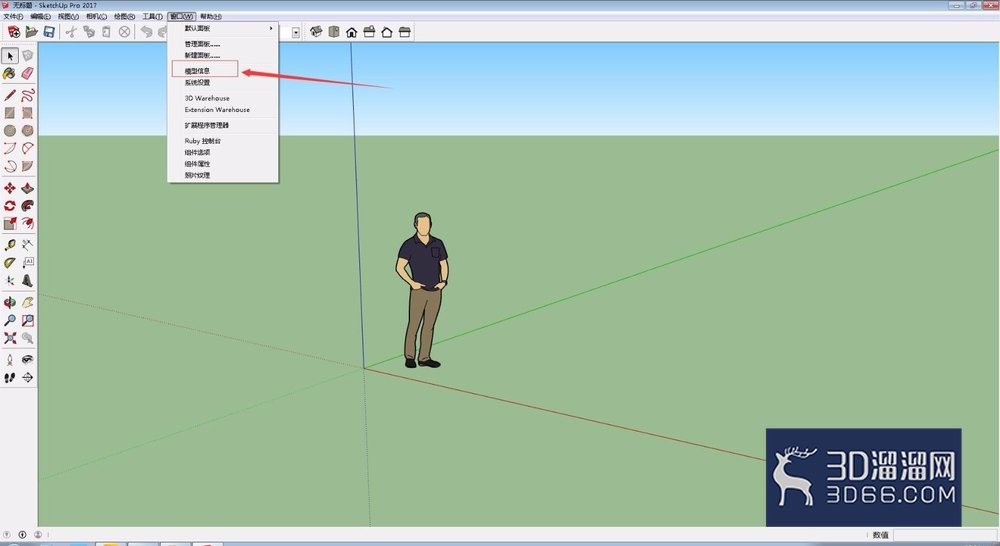The image size is (1000, 546).
Task: Open the 编辑(E) menu
Action: [40, 17]
